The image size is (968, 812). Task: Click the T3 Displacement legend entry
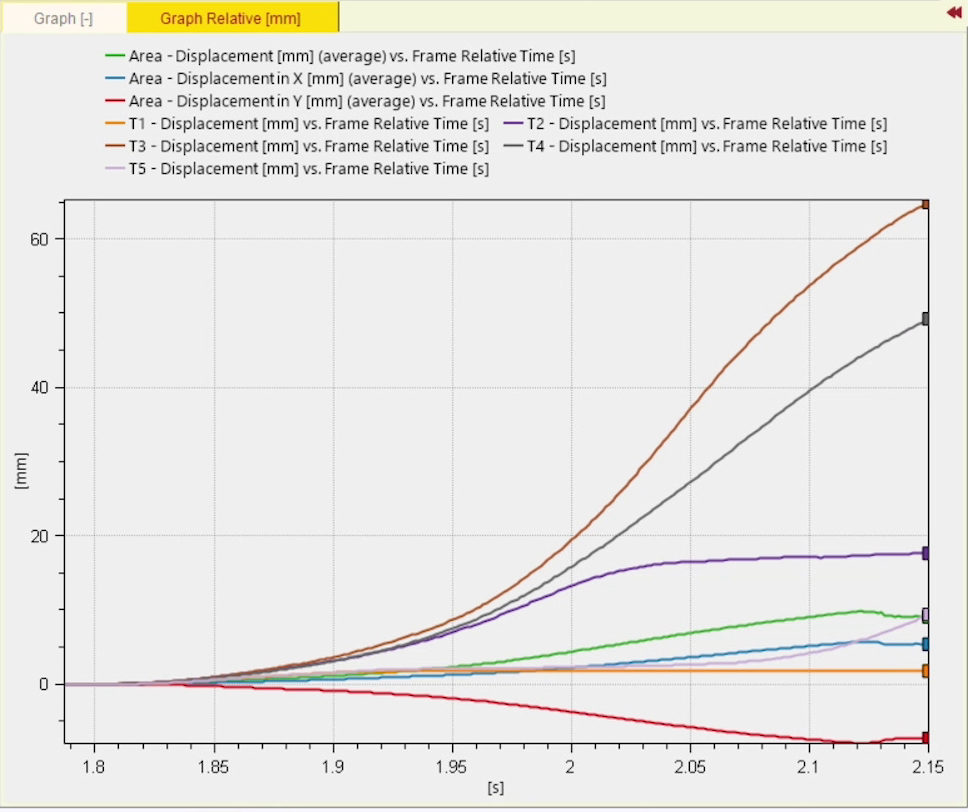pos(297,146)
